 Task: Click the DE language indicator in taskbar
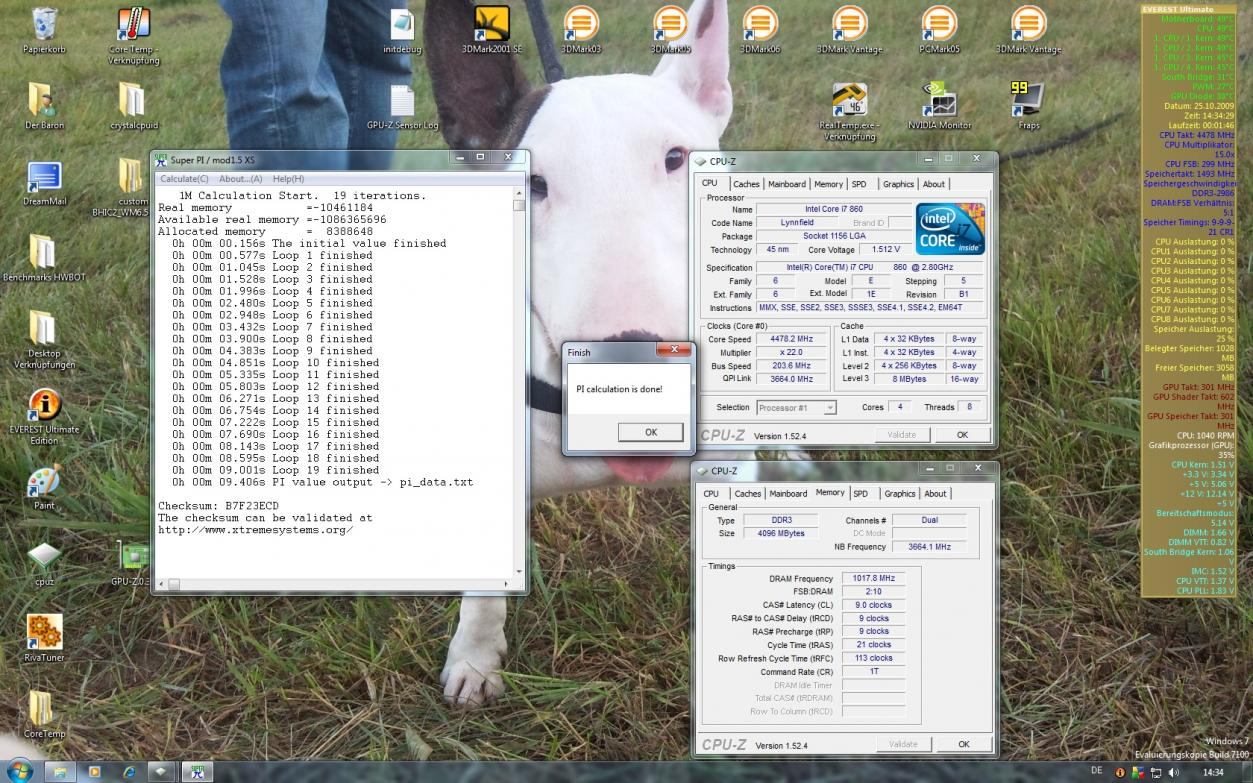(x=1097, y=772)
